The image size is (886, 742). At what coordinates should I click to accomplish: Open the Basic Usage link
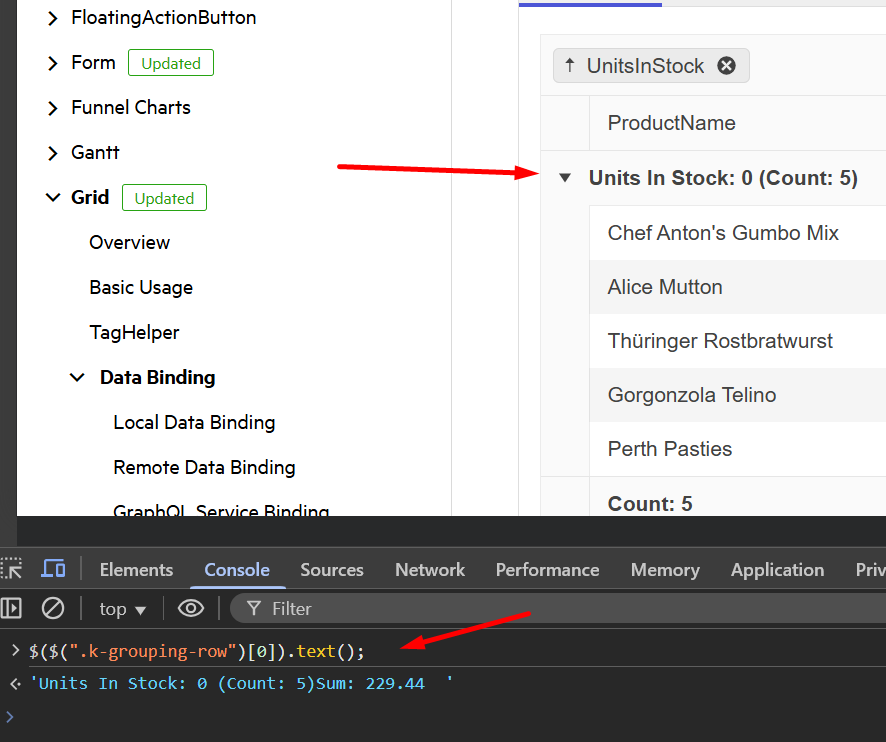point(141,288)
